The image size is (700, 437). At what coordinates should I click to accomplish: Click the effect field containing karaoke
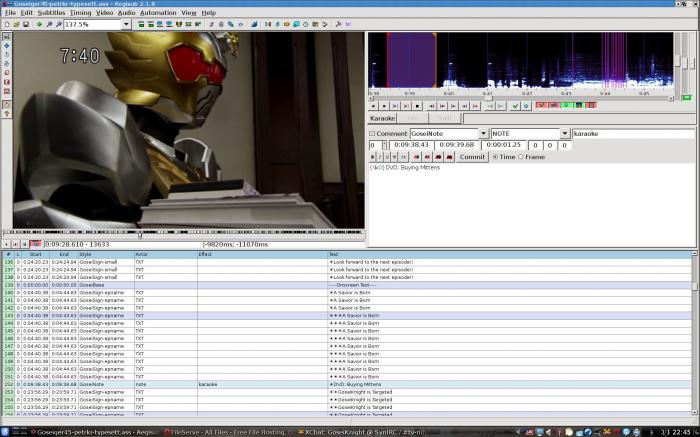click(x=633, y=133)
